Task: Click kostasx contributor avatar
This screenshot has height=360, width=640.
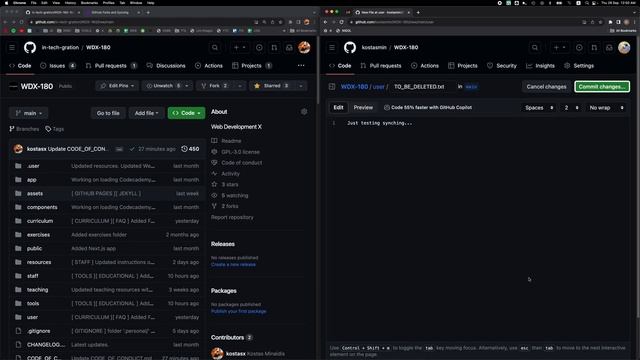Action: (x=218, y=353)
